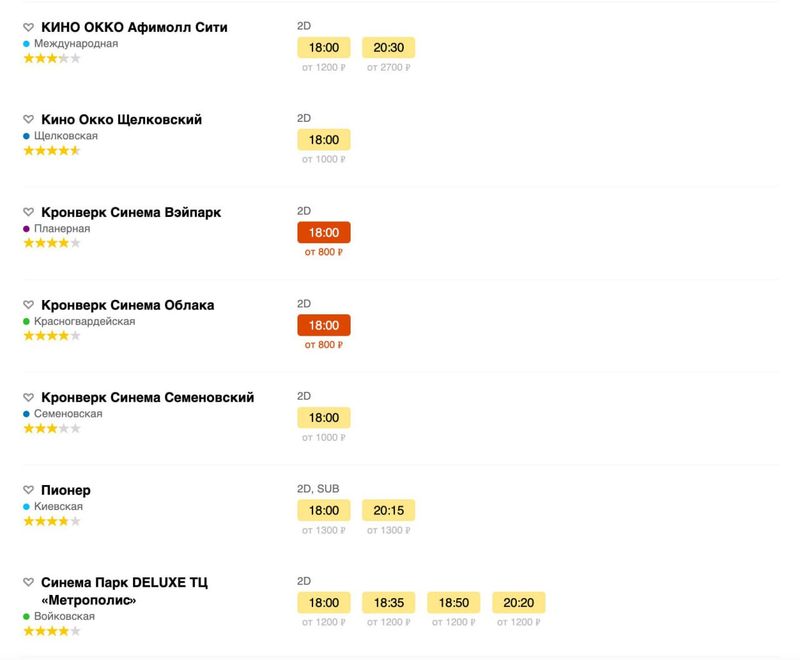Favorite Синема Парк DELUXE ТЦ «Метрополис»

click(x=29, y=583)
